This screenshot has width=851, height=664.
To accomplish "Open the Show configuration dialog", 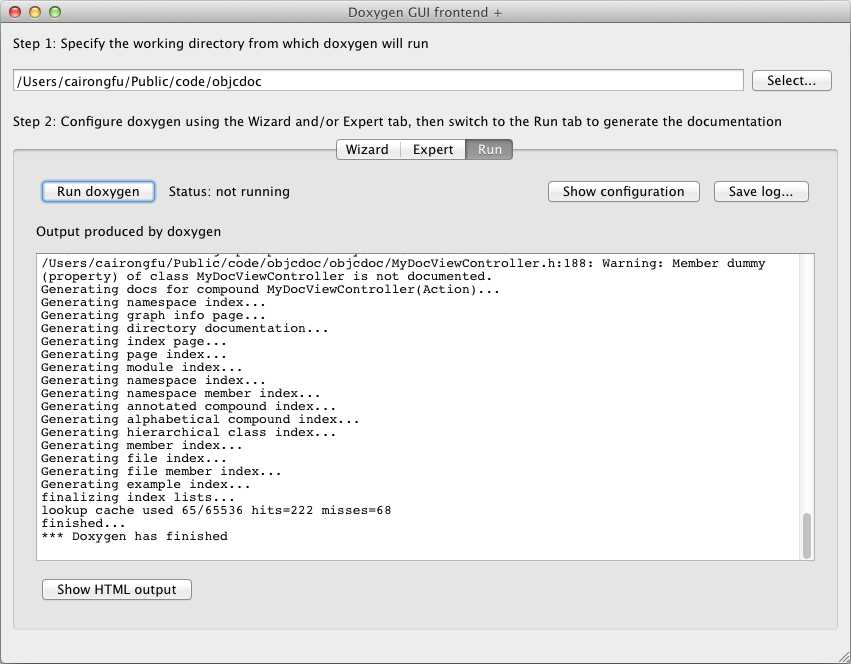I will click(624, 192).
